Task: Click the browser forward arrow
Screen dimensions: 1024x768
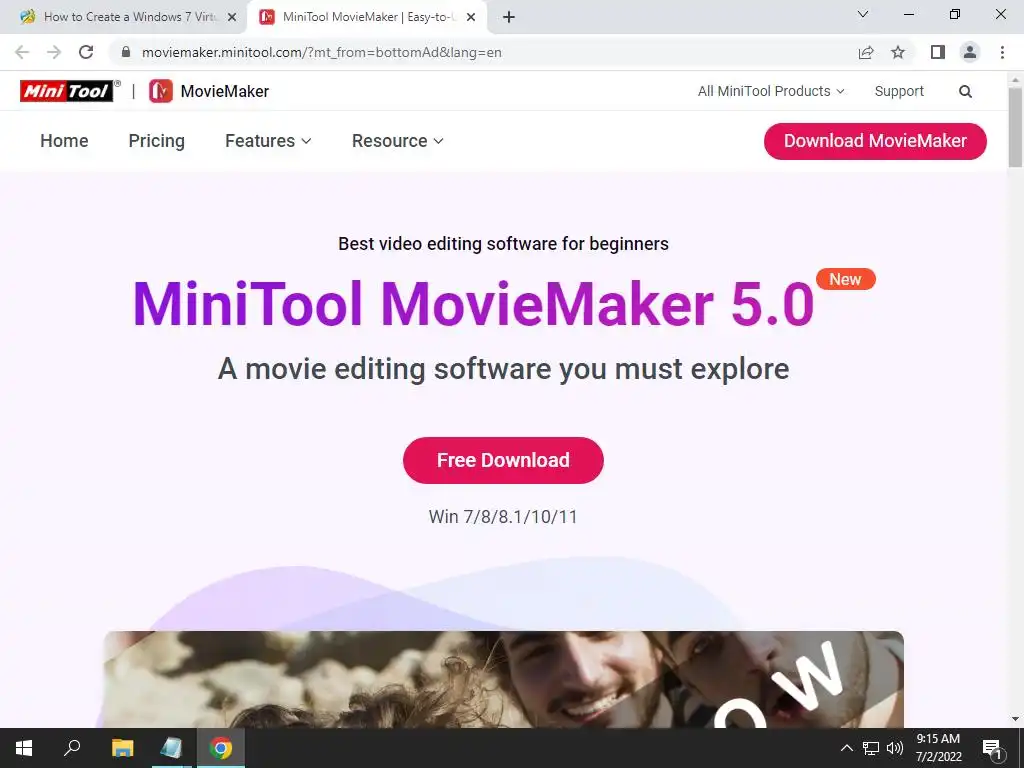Action: pos(54,52)
